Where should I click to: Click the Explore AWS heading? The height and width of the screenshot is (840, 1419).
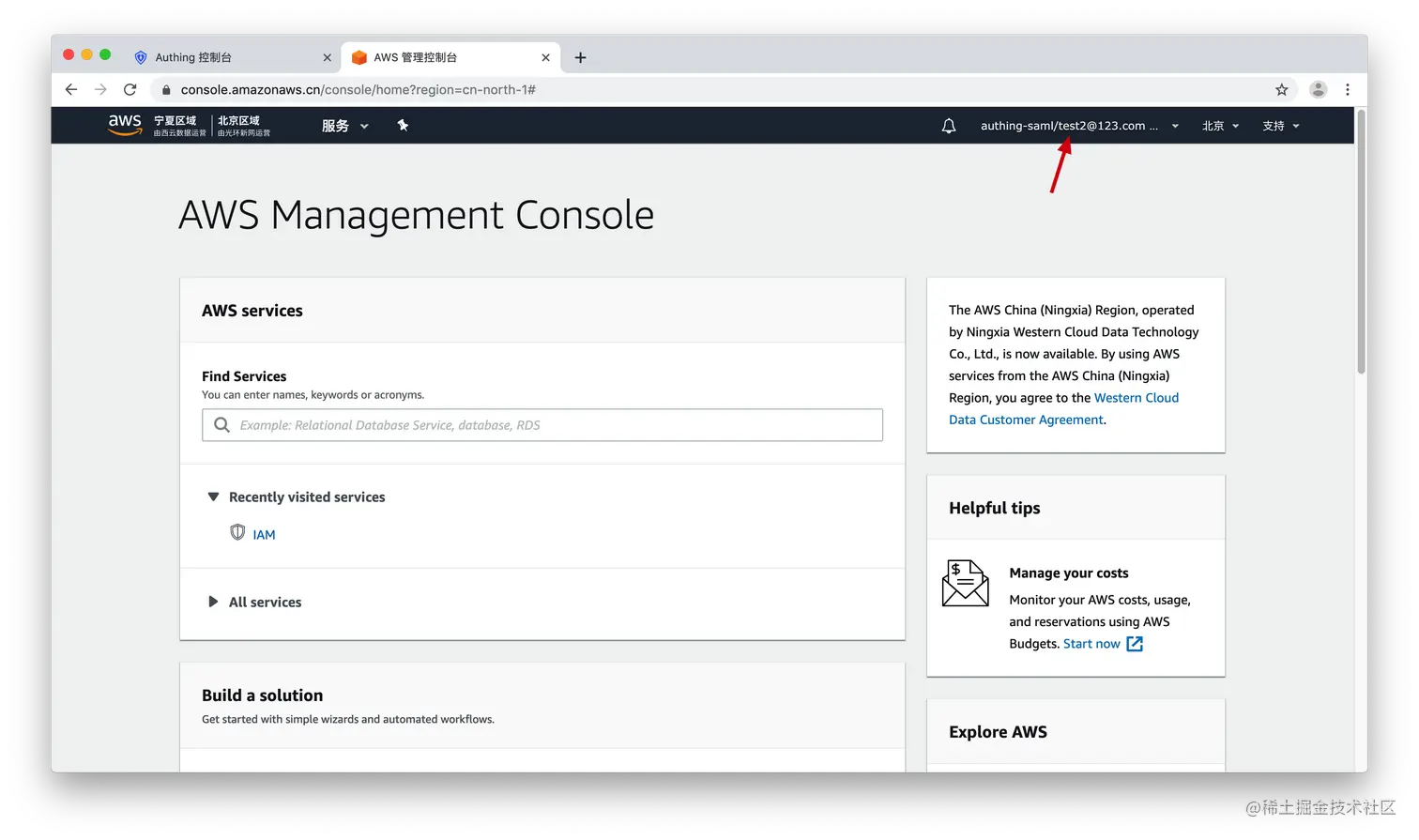pos(998,732)
